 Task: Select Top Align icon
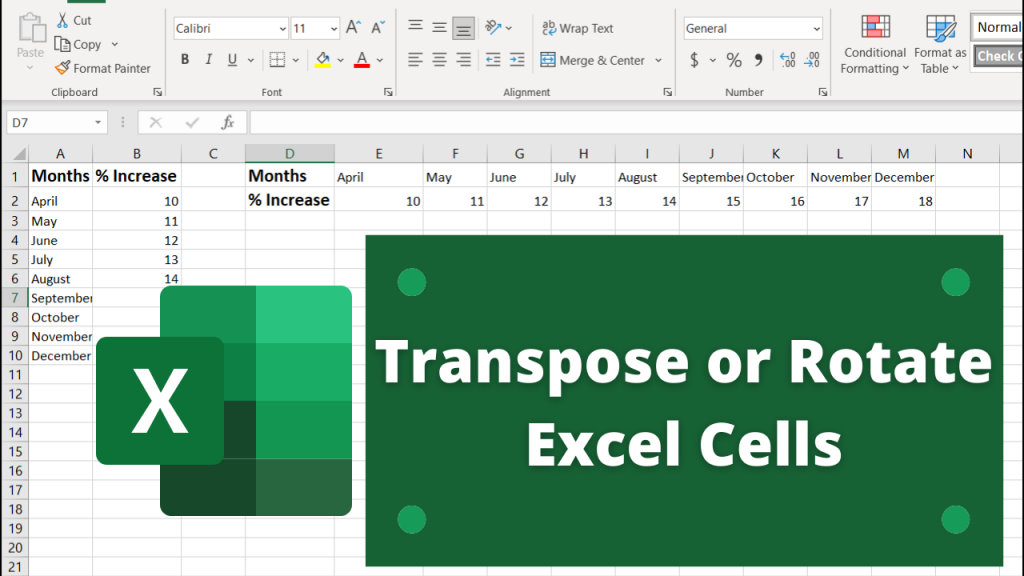pos(415,27)
